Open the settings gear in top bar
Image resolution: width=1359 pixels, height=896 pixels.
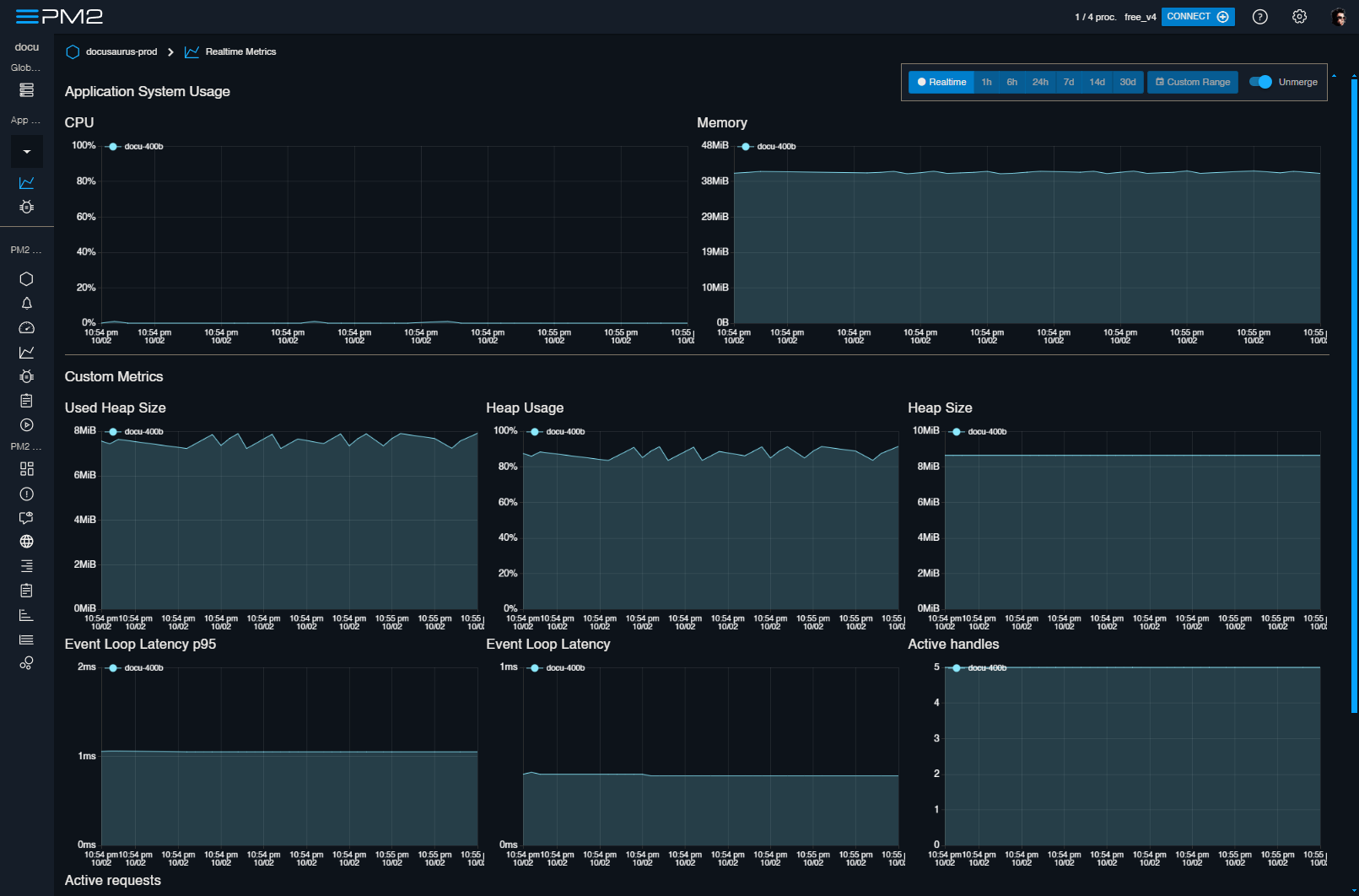tap(1299, 17)
